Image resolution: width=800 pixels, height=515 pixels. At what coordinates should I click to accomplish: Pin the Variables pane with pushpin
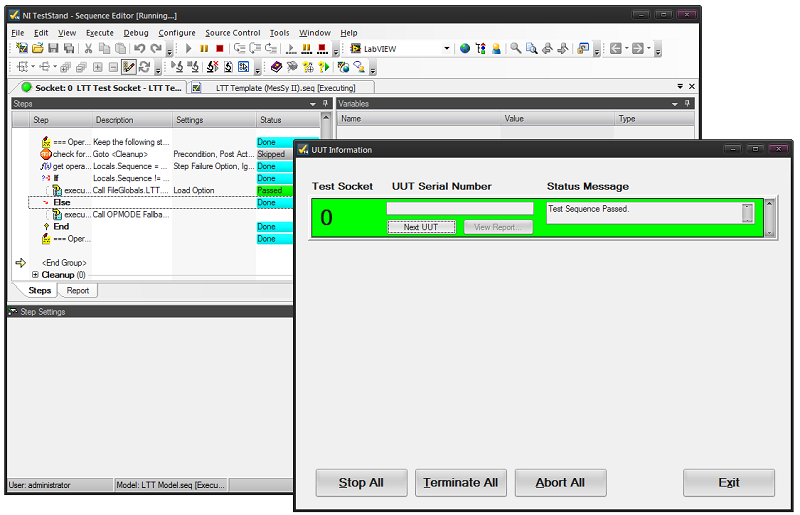(687, 103)
